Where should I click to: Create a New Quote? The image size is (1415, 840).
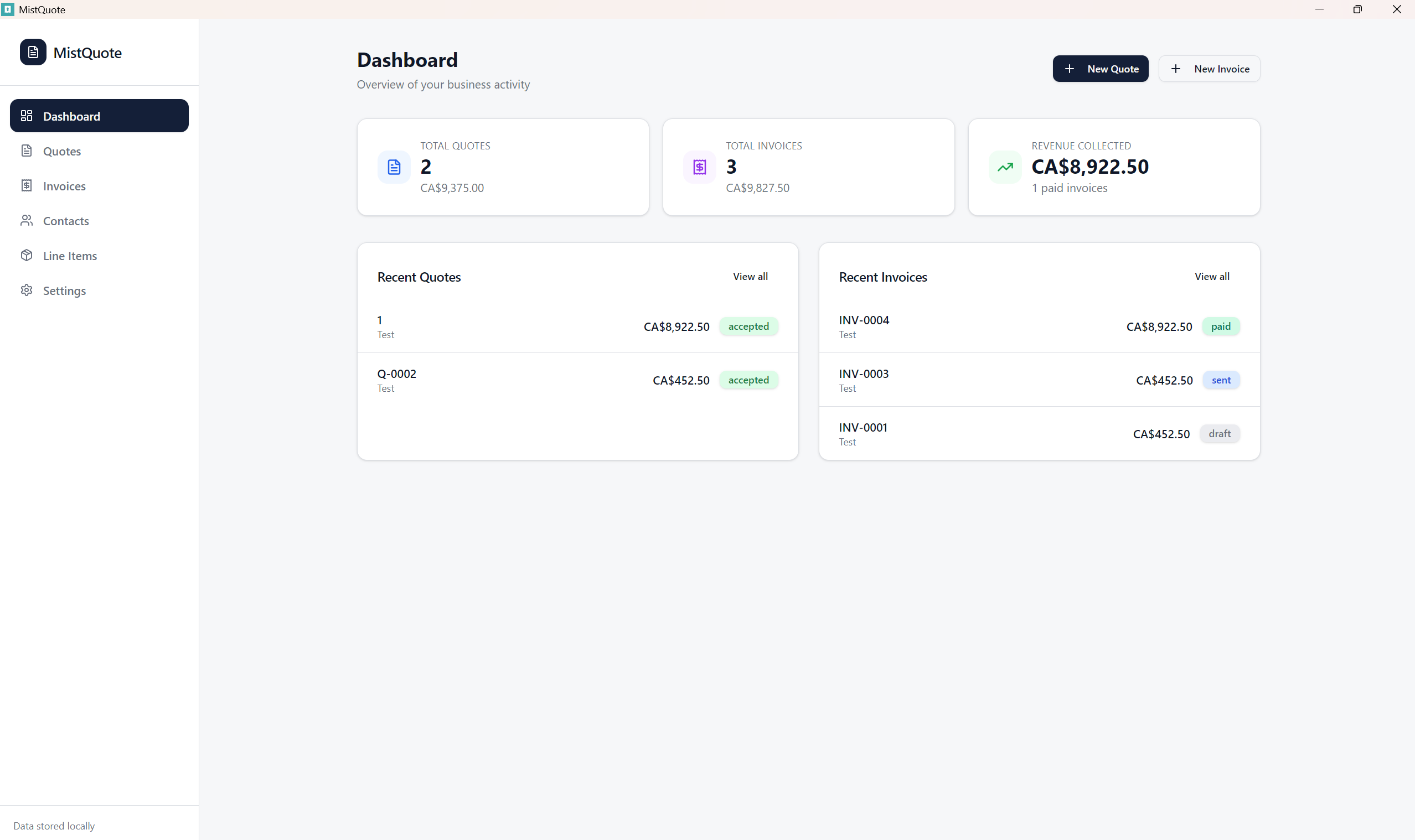pos(1100,69)
